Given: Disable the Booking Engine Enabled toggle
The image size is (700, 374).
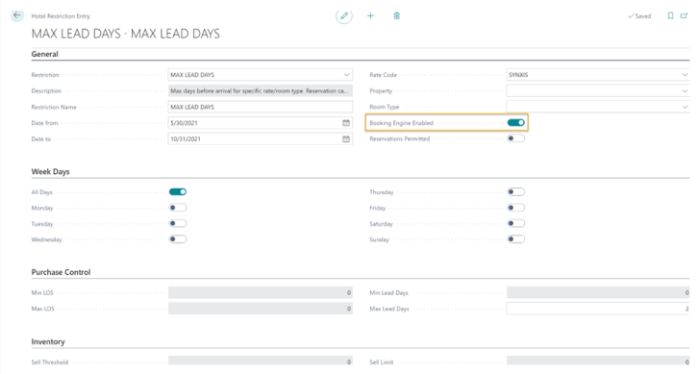Looking at the screenshot, I should (516, 122).
